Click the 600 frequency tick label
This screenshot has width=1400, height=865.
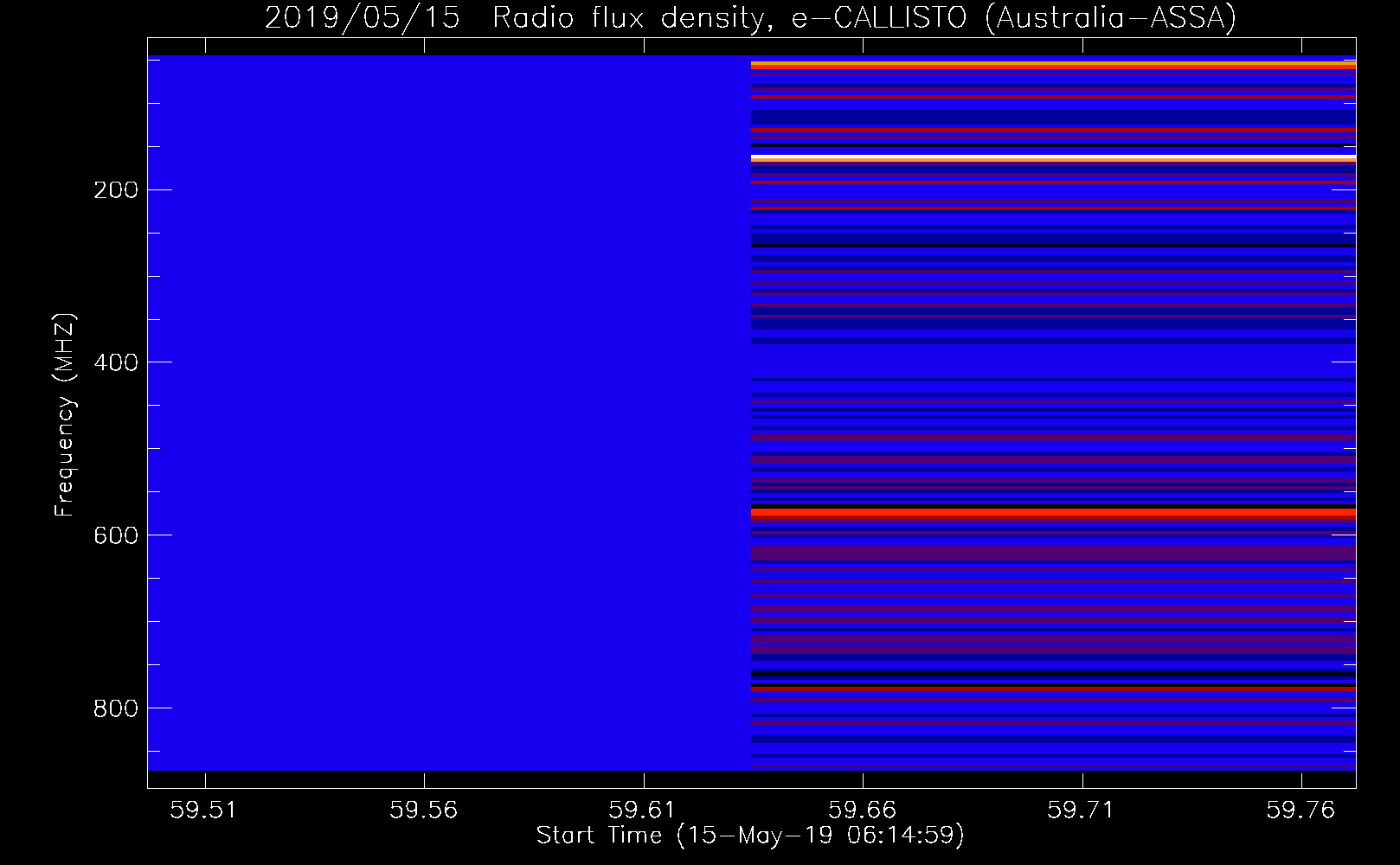click(x=116, y=535)
